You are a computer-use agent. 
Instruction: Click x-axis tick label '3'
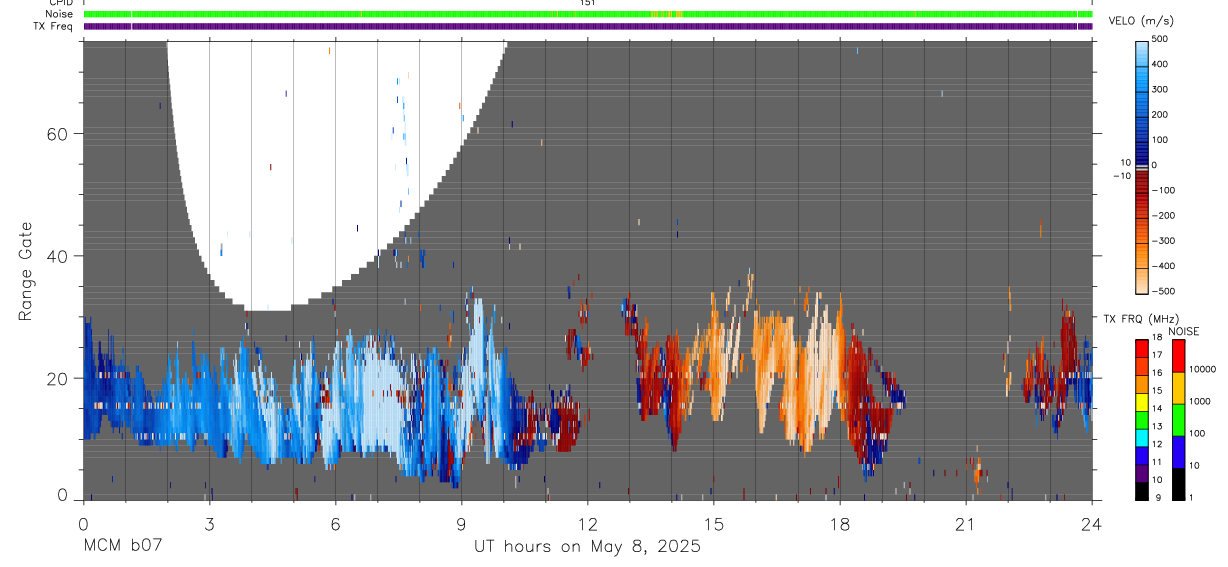(208, 523)
